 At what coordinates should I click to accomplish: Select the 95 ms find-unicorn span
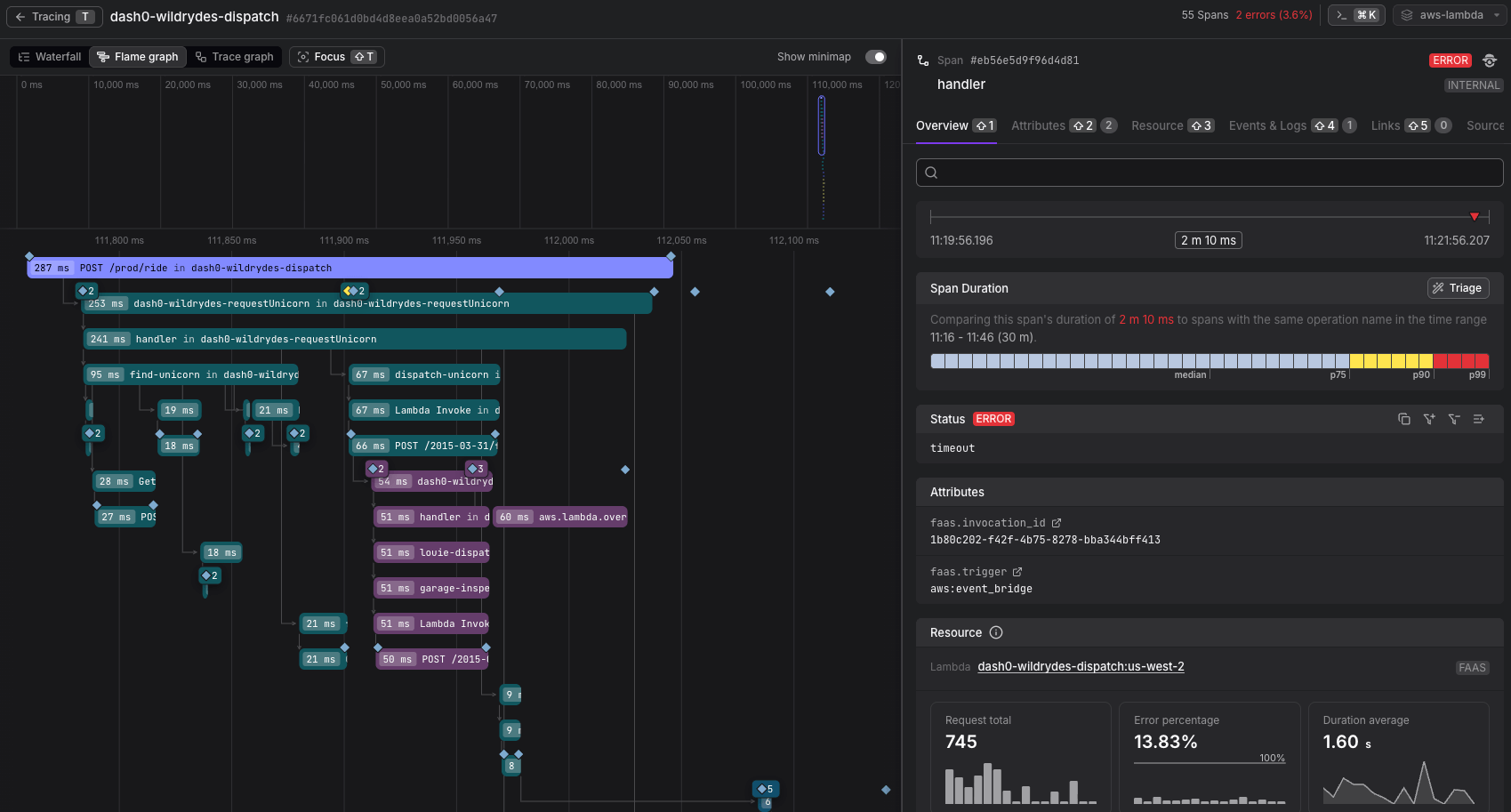(x=191, y=374)
